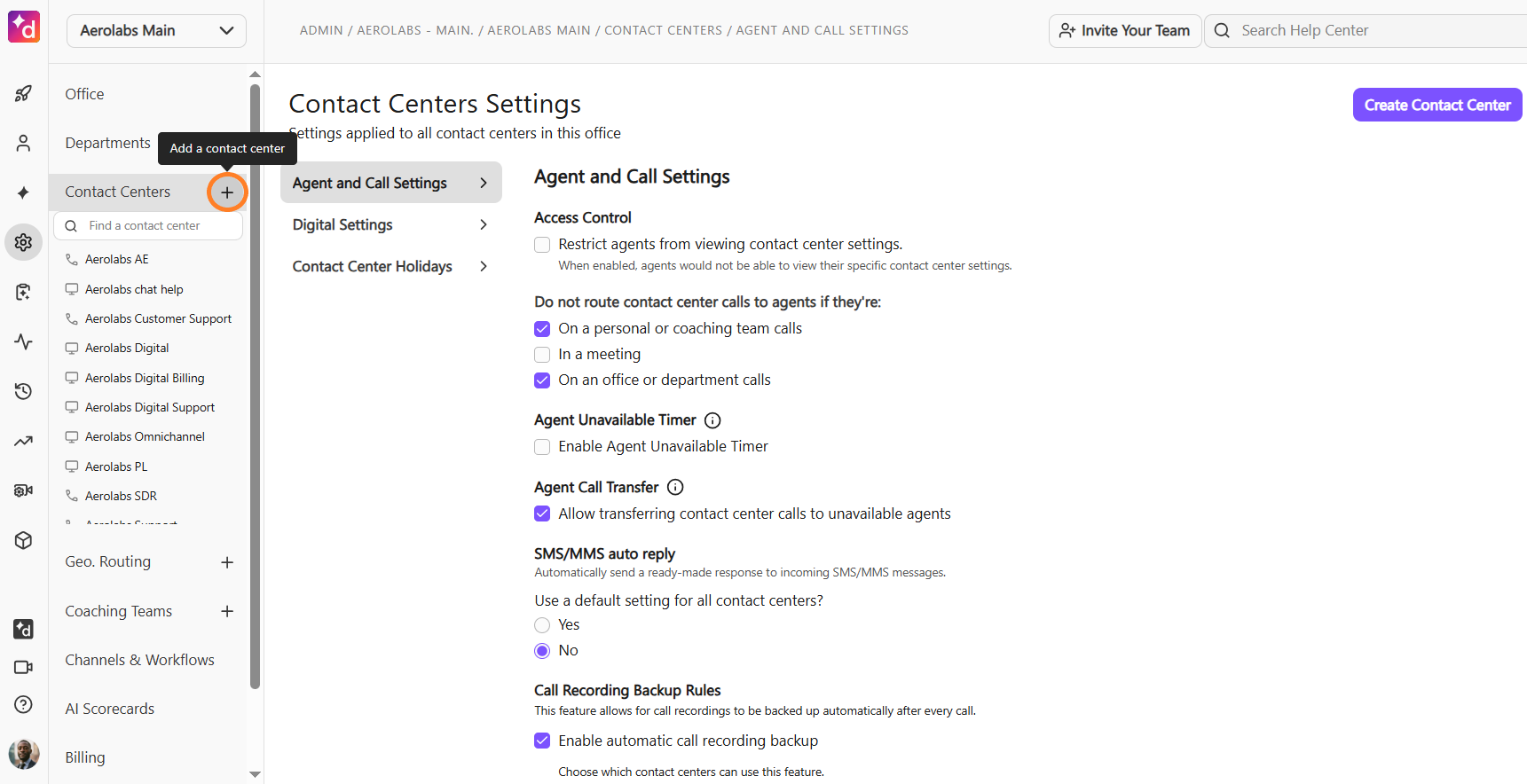Click ADMIN in the breadcrumb
This screenshot has width=1527, height=784.
point(321,30)
